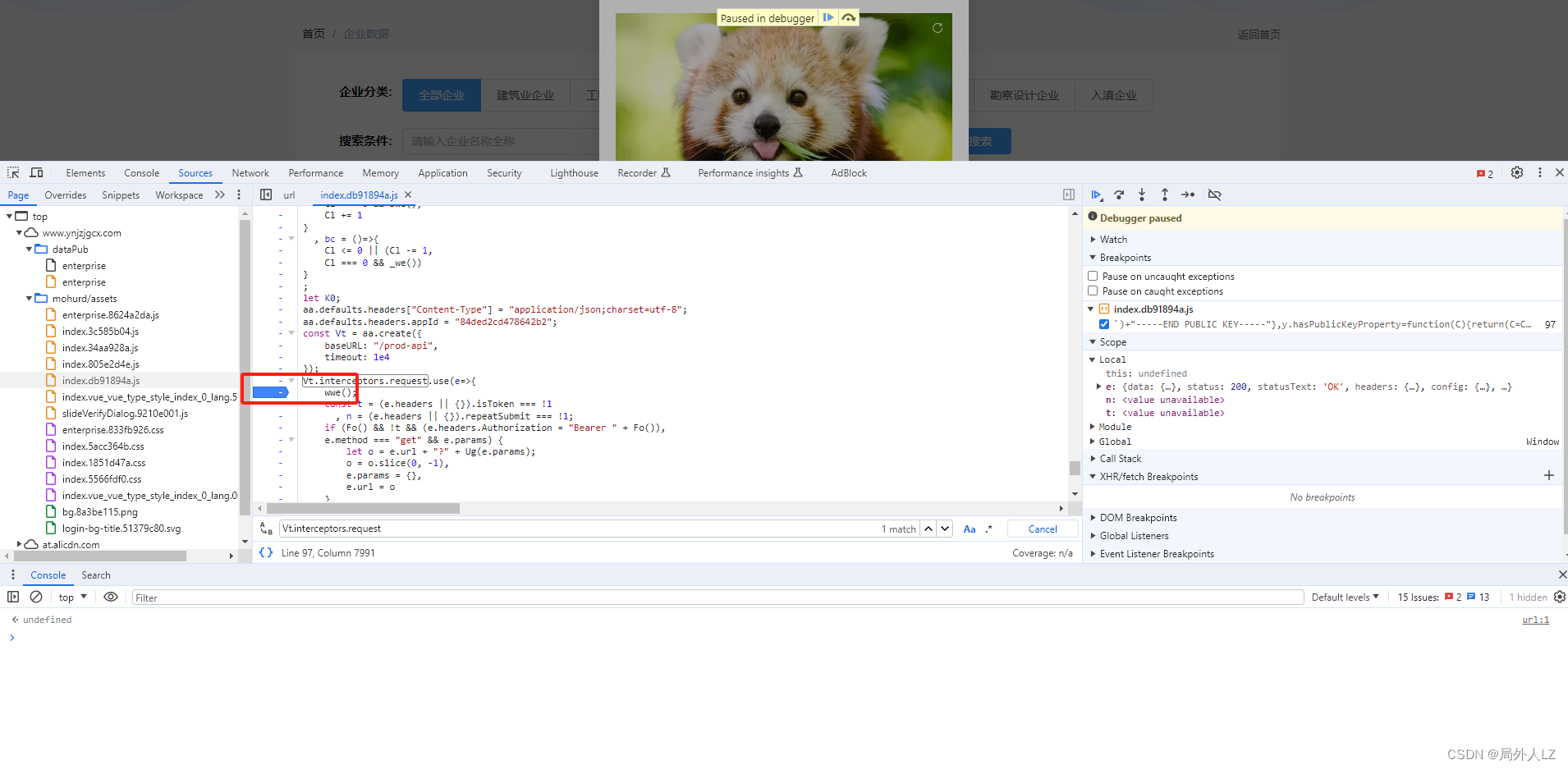The height and width of the screenshot is (769, 1568).
Task: Open the Default levels dropdown
Action: click(1345, 597)
